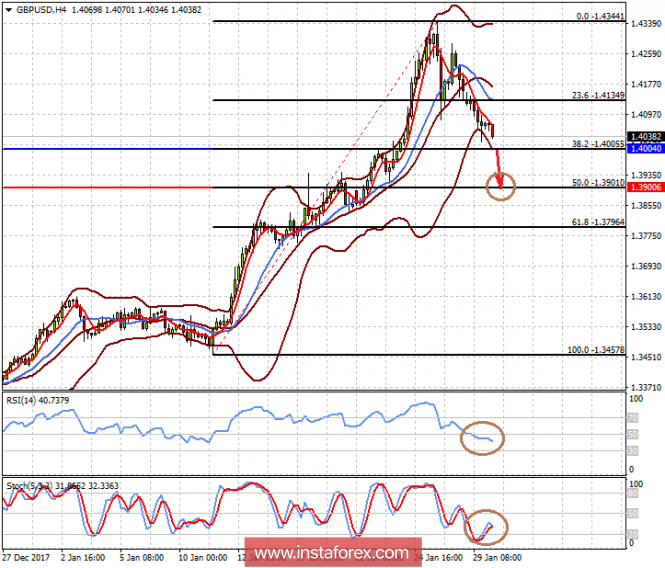Click the 29 Jan 08:00 date label
Image resolution: width=665 pixels, height=568 pixels.
tap(497, 557)
